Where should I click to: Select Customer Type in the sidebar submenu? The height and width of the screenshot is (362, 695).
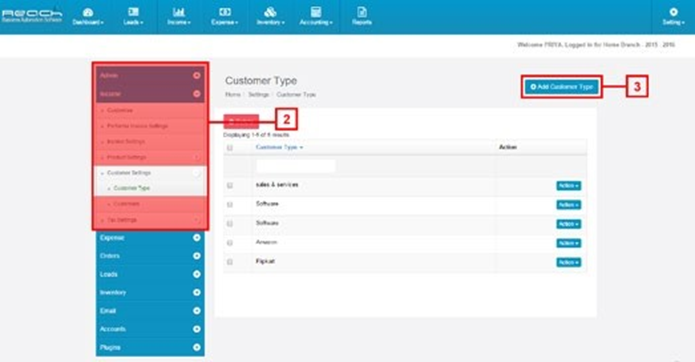pos(132,188)
